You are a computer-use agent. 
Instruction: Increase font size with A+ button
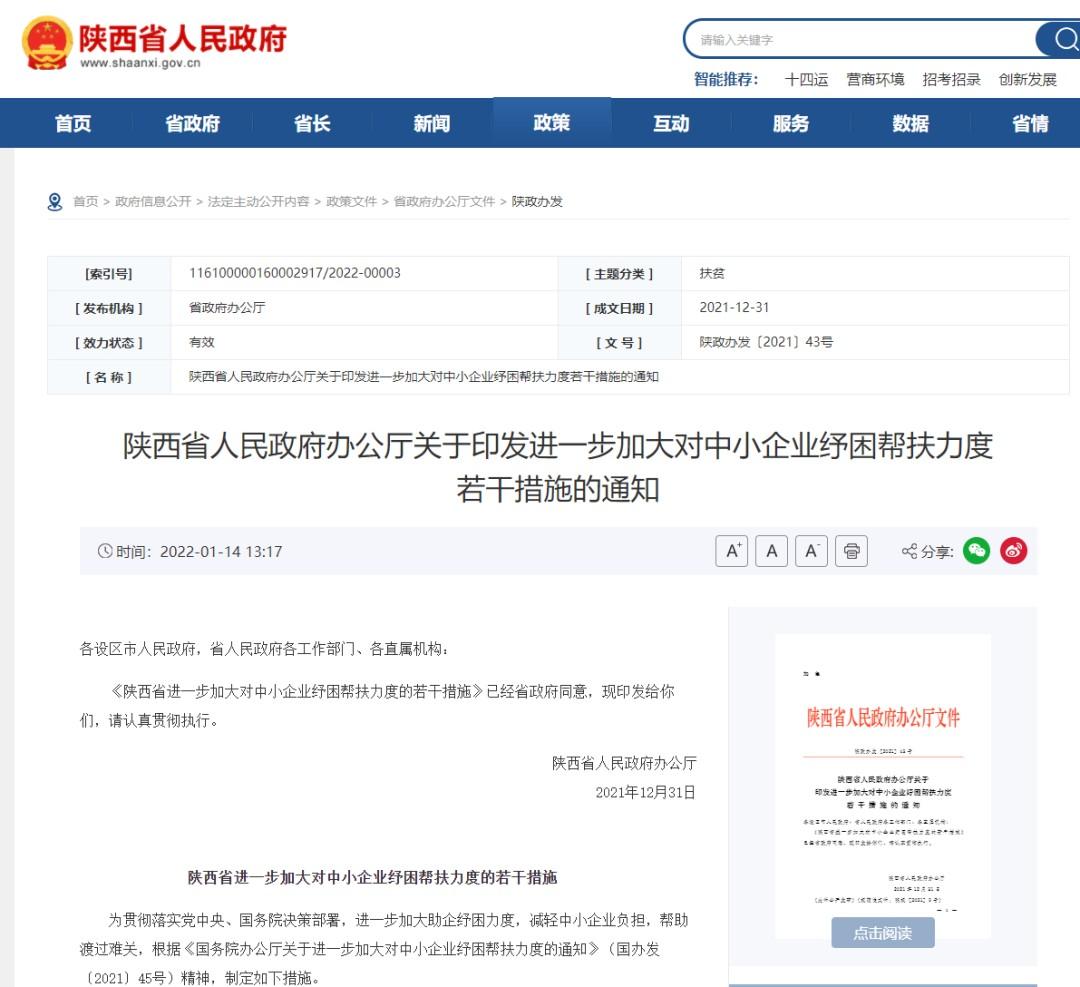coord(731,551)
